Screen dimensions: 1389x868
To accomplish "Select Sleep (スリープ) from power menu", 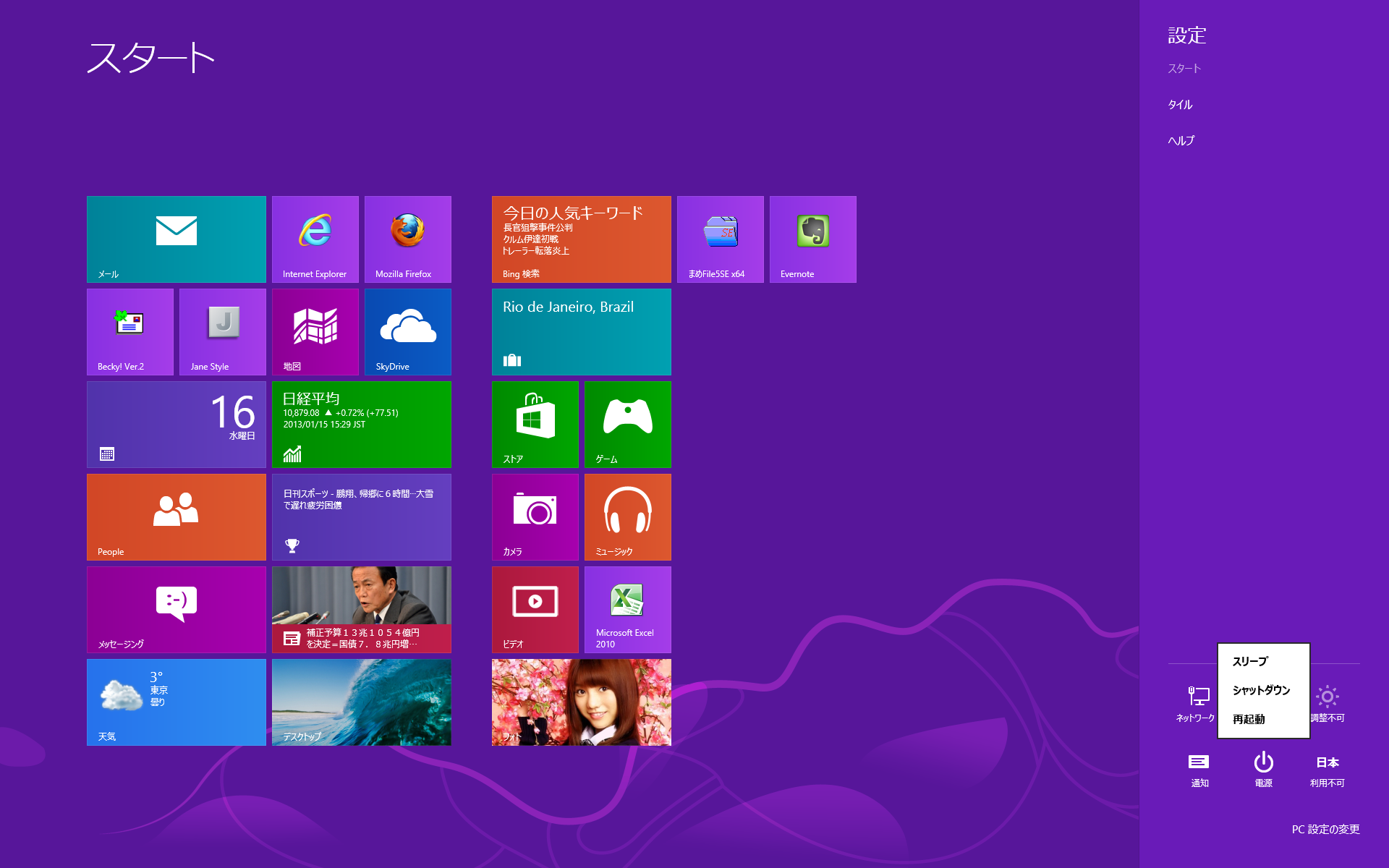I will [x=1250, y=661].
